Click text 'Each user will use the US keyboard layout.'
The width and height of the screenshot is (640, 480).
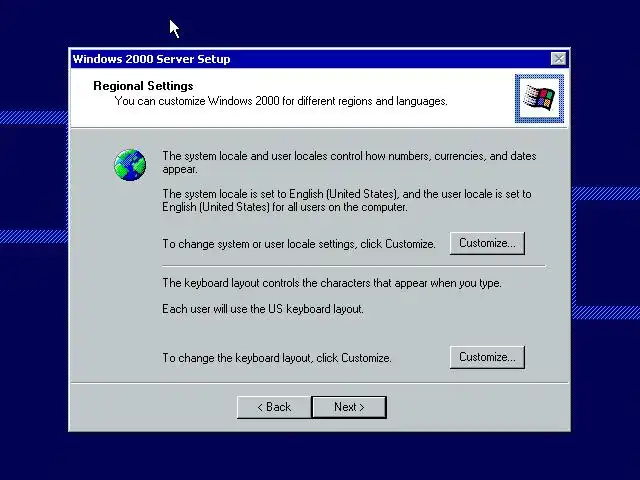[263, 309]
